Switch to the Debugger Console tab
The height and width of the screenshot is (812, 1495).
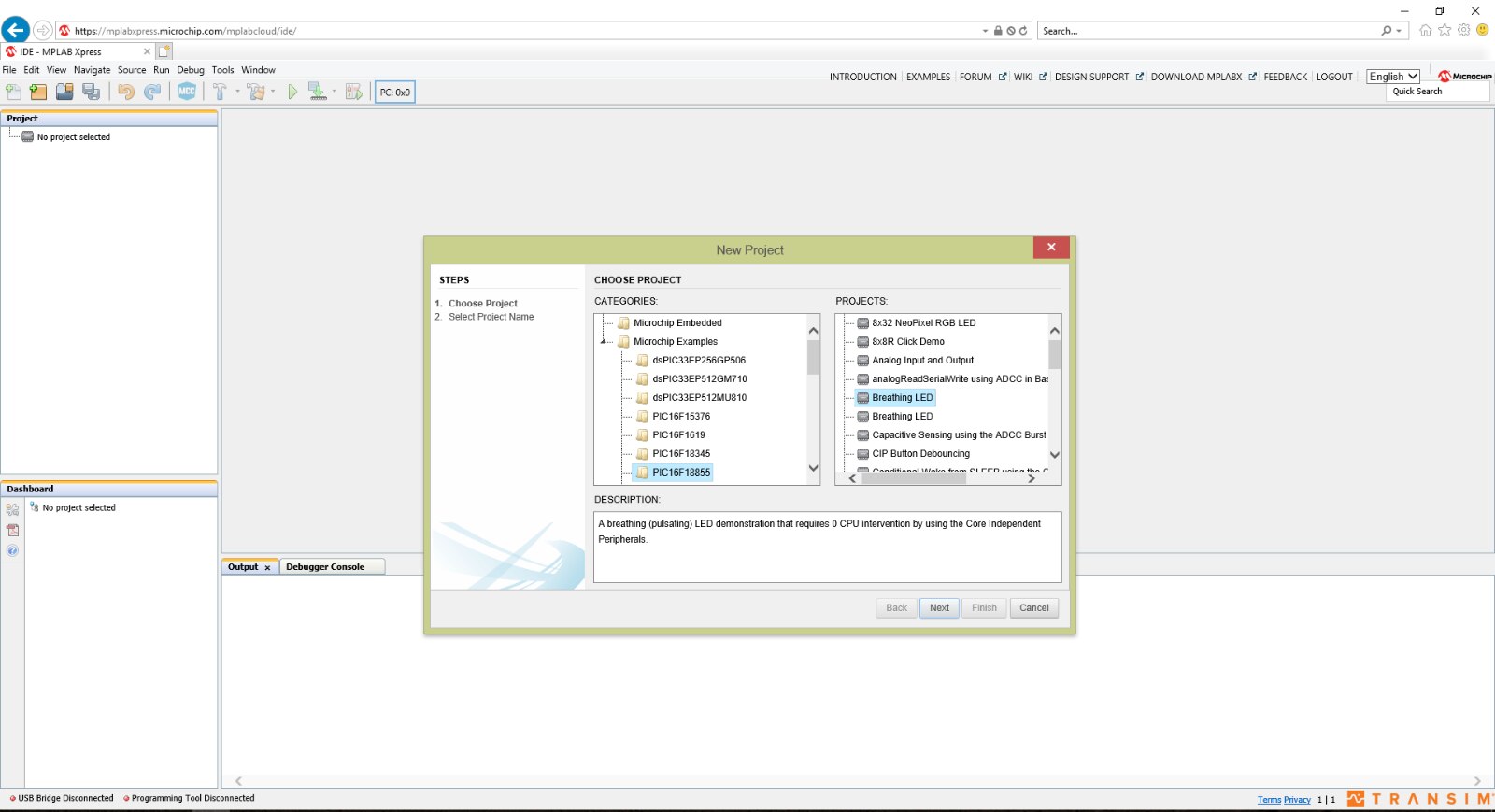pyautogui.click(x=325, y=567)
